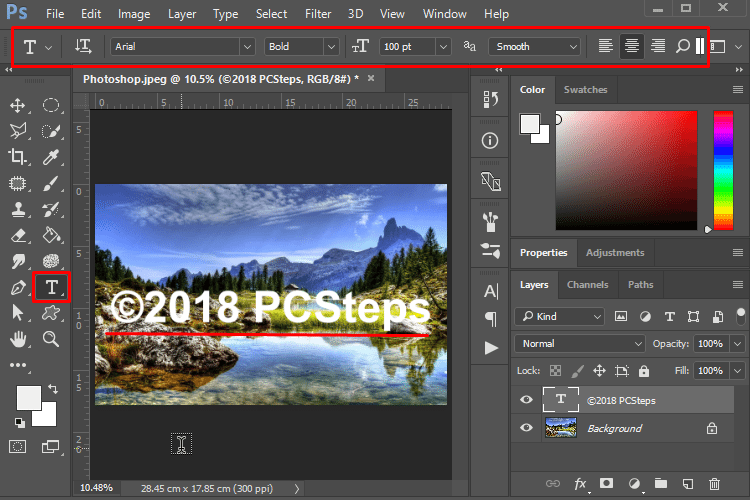Expand the Normal blend mode dropdown
The image size is (750, 500).
[x=581, y=343]
